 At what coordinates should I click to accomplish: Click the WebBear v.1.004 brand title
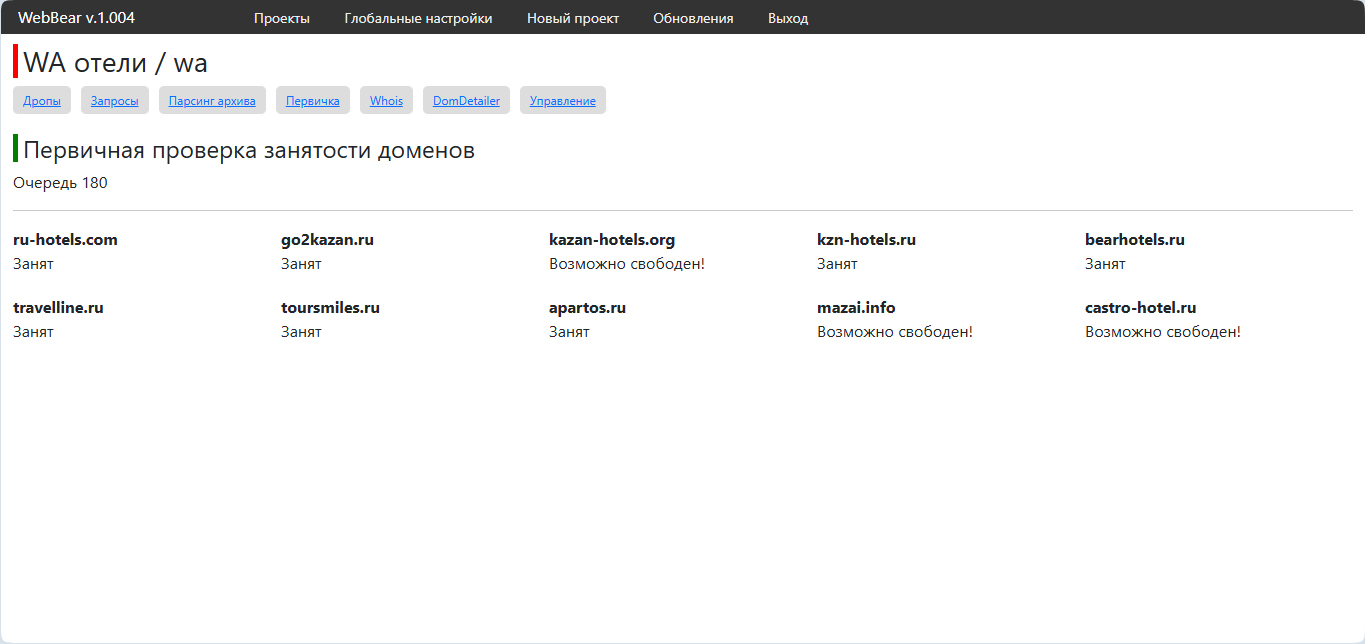pos(76,18)
